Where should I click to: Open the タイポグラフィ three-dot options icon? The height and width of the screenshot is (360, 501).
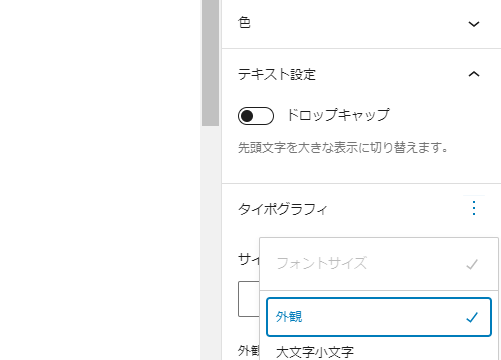tap(474, 208)
